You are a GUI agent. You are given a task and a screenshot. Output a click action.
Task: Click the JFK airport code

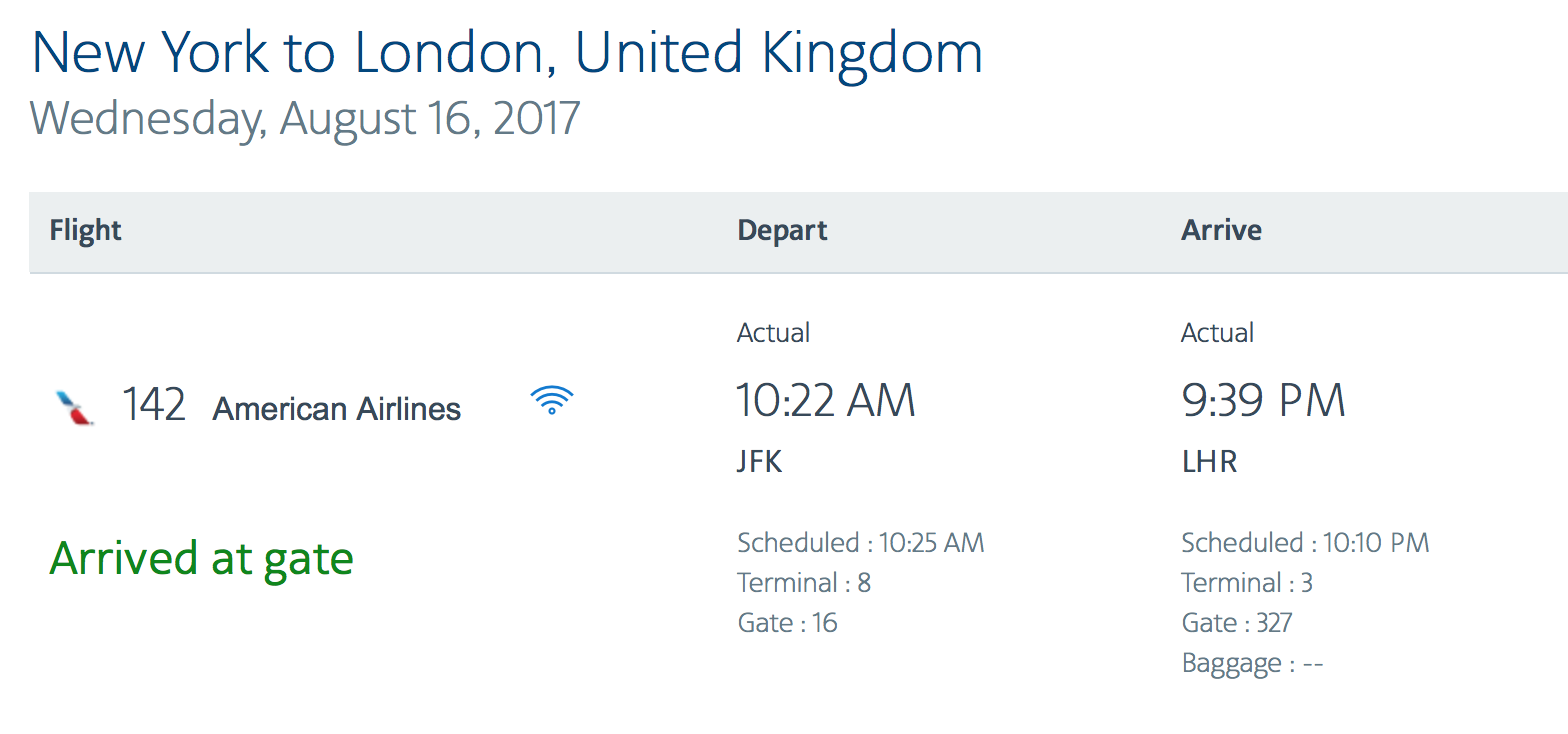click(760, 462)
